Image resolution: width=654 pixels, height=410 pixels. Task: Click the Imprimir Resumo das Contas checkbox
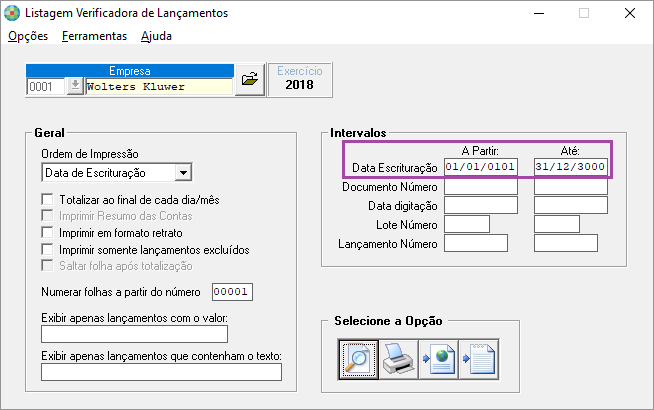click(48, 216)
